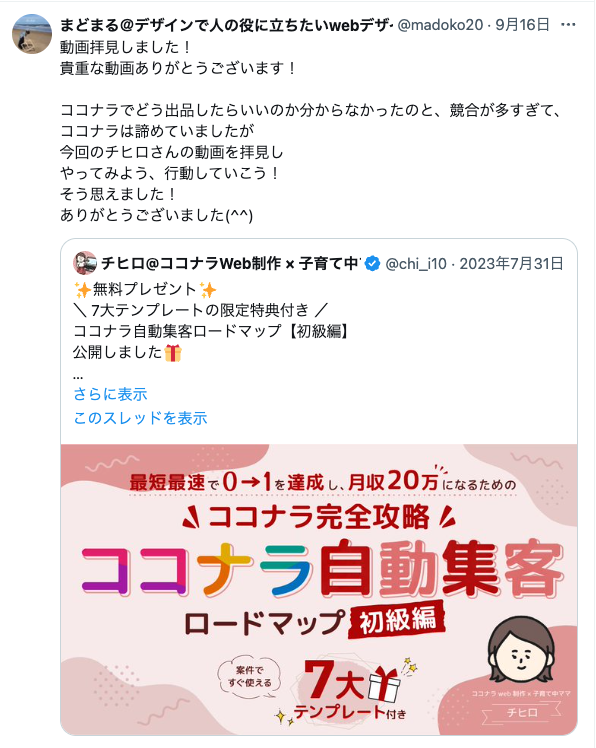This screenshot has height=748, width=596.
Task: Open the thread via このスレッドを表示
Action: pyautogui.click(x=140, y=418)
